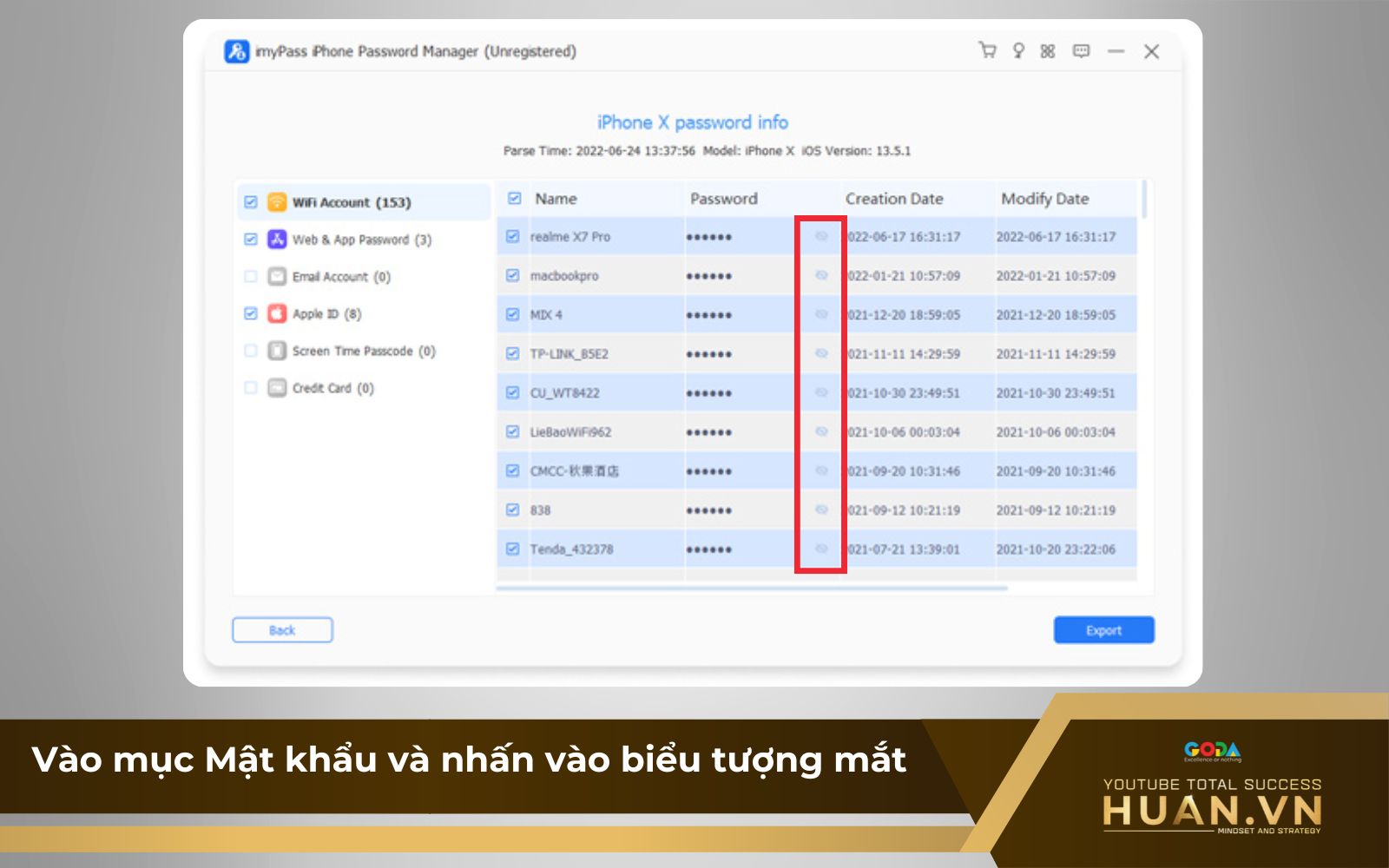Reveal password for macbookpro
The height and width of the screenshot is (868, 1389).
pos(821,275)
